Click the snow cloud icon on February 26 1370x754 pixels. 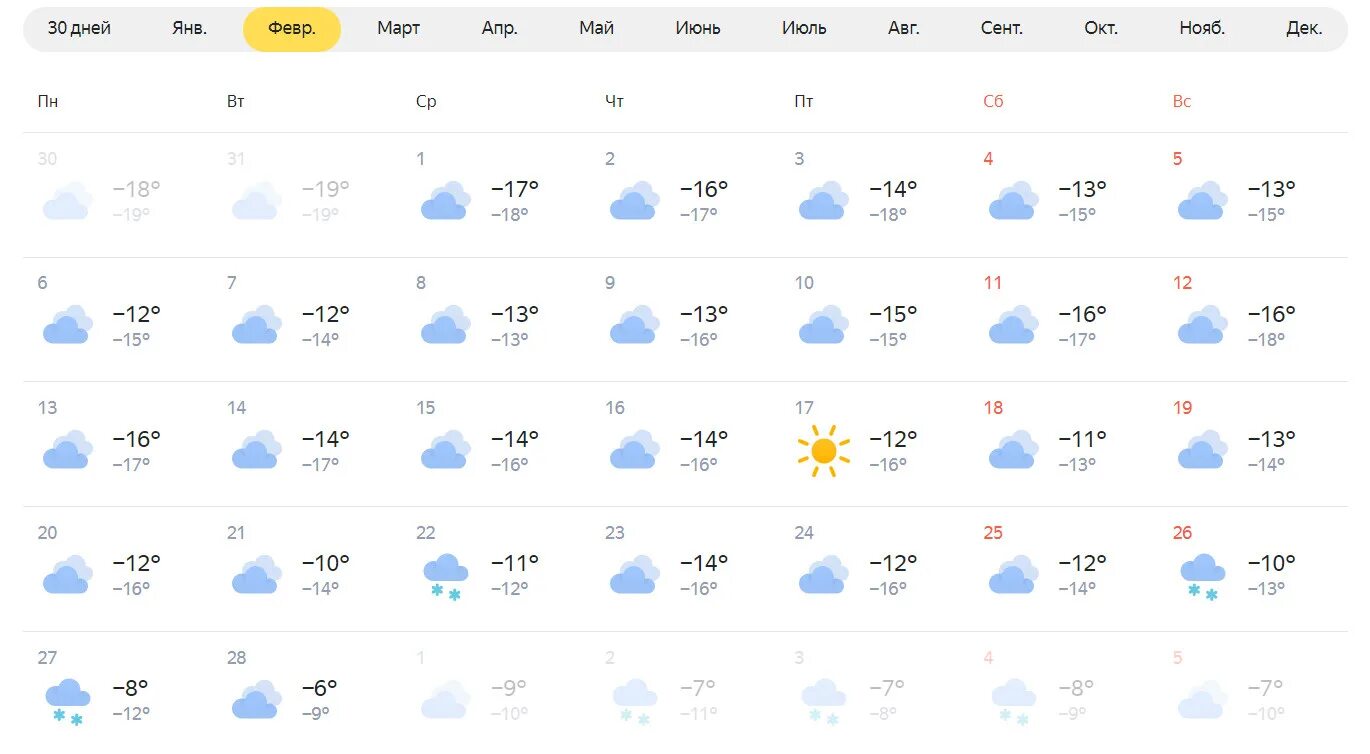[x=1203, y=577]
